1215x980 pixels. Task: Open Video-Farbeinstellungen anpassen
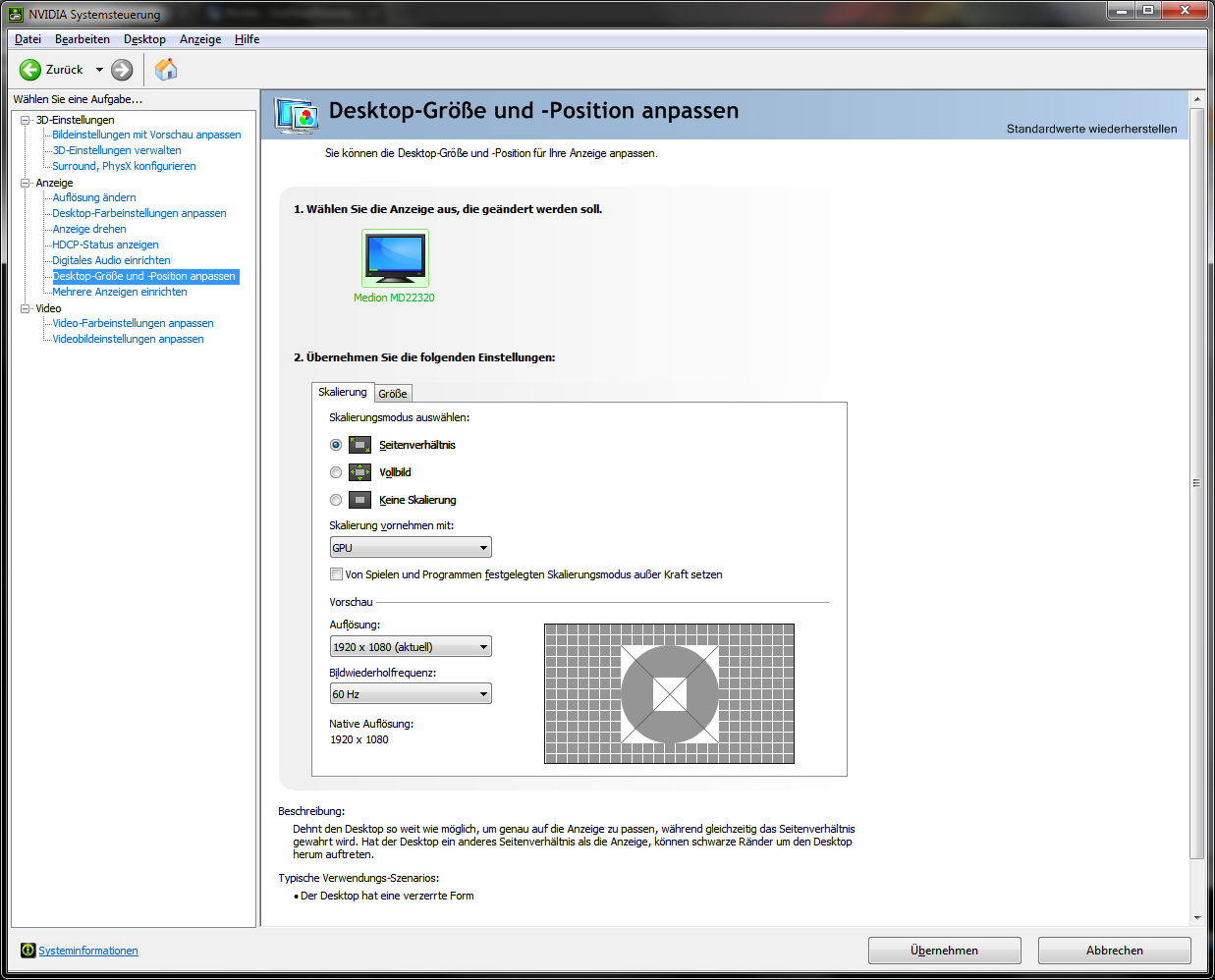tap(133, 323)
